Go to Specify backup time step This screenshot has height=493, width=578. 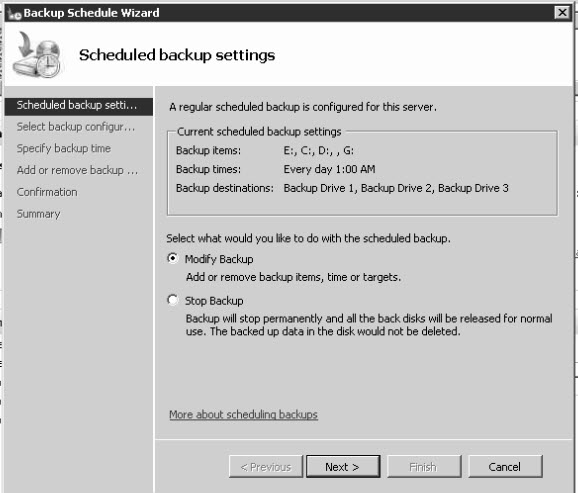(x=64, y=148)
